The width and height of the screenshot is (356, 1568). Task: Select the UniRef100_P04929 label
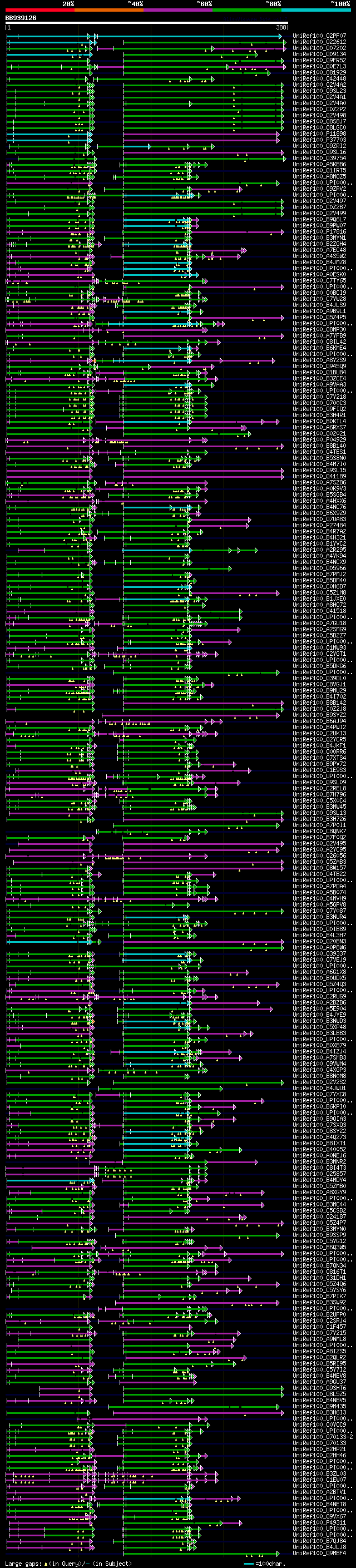point(319,440)
